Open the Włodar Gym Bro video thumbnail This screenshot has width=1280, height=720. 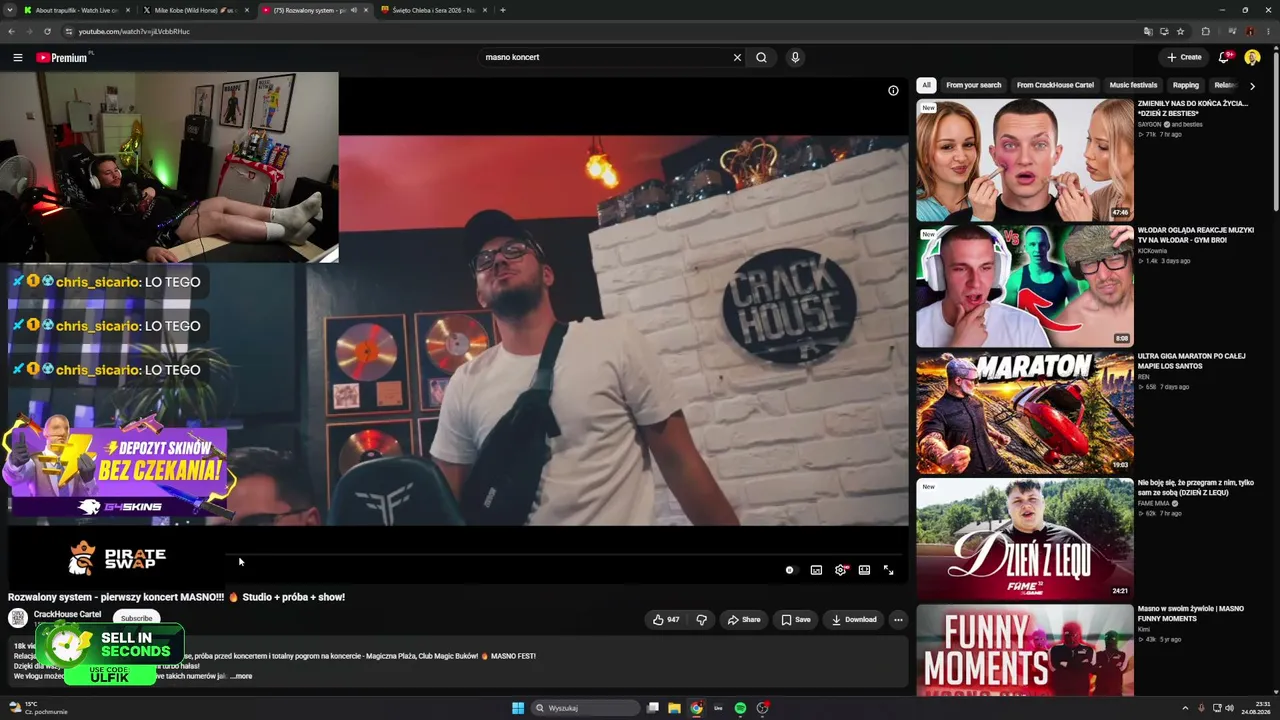[x=1025, y=286]
